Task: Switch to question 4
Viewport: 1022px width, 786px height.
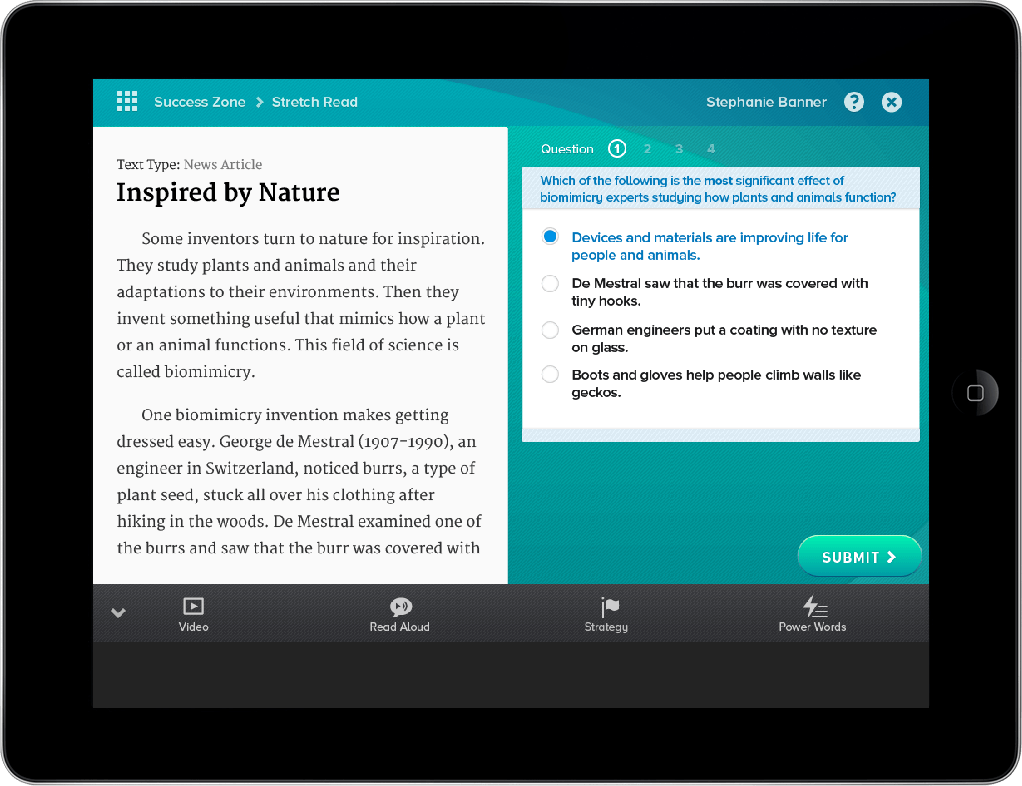Action: tap(711, 149)
